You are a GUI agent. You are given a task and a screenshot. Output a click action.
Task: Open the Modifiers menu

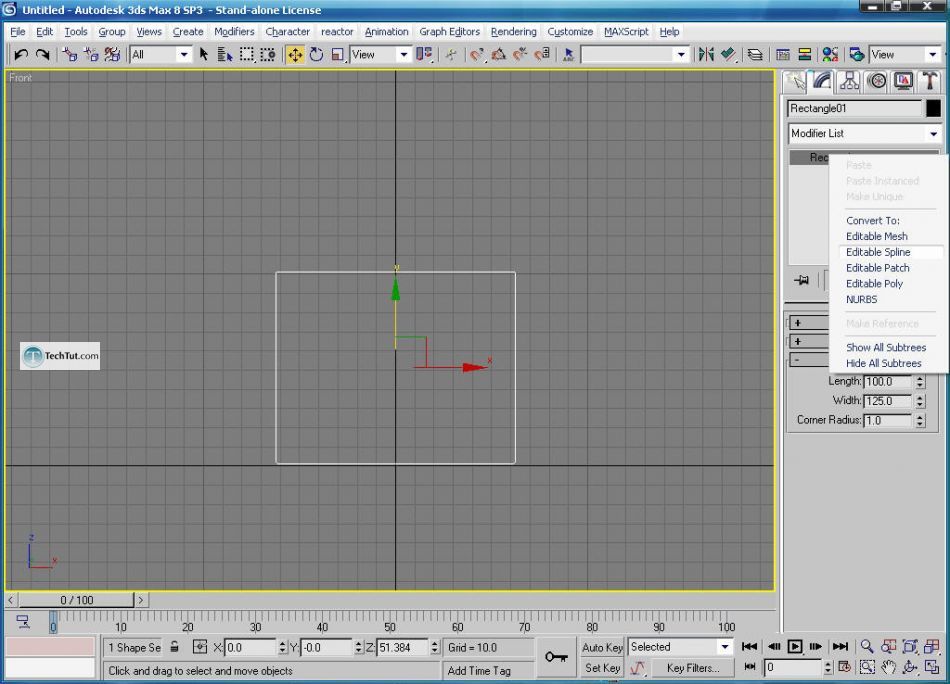(x=234, y=32)
